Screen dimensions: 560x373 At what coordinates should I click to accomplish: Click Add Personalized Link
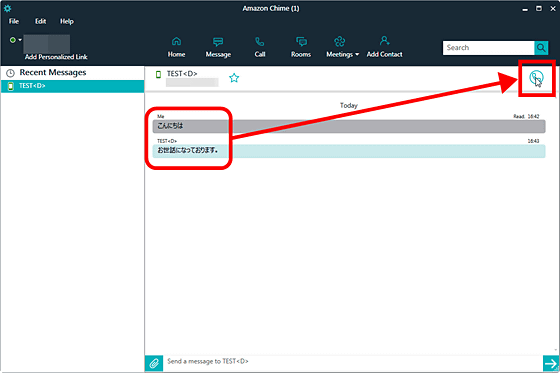point(56,57)
